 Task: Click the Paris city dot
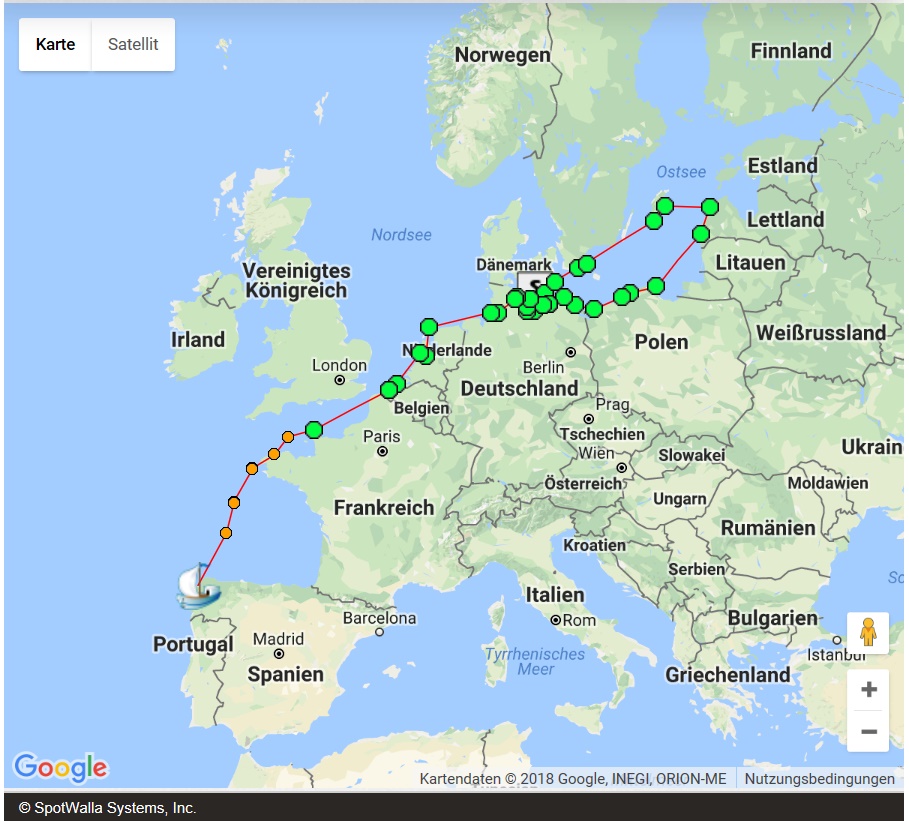[x=382, y=451]
